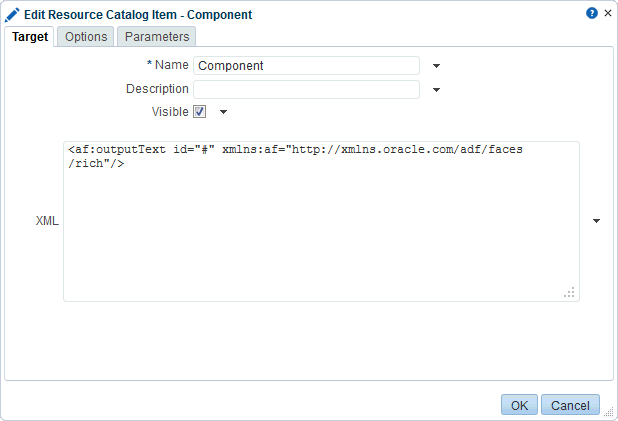The image size is (618, 421).
Task: Click the blue help question mark icon
Action: [x=592, y=13]
